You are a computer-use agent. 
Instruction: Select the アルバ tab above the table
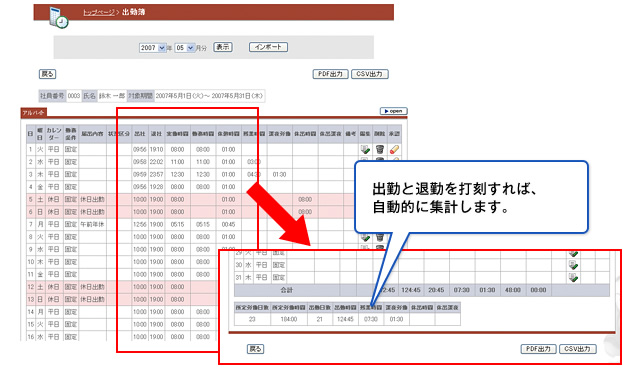(x=33, y=112)
